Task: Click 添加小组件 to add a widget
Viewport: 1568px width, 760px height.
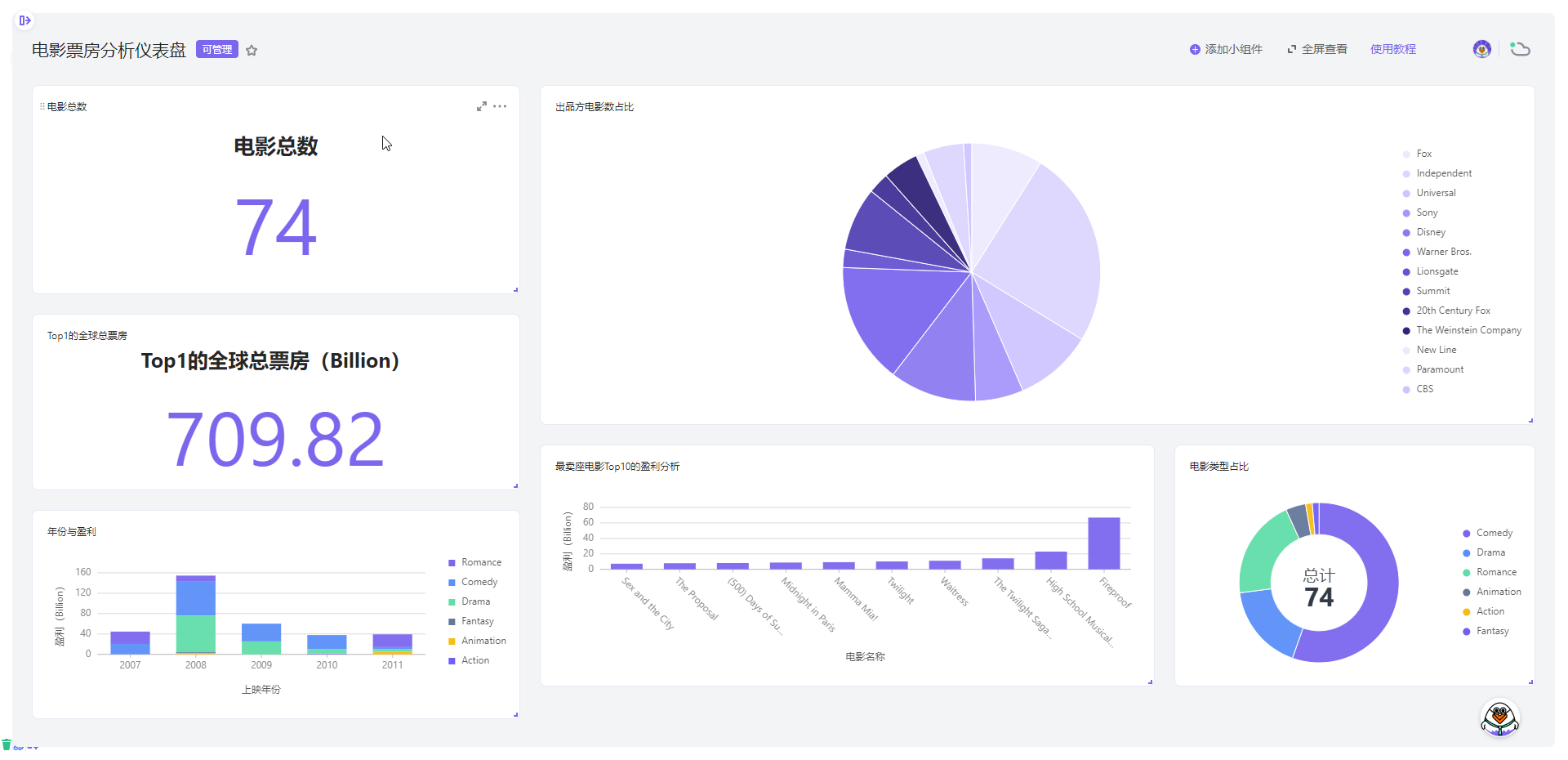Action: point(1226,49)
